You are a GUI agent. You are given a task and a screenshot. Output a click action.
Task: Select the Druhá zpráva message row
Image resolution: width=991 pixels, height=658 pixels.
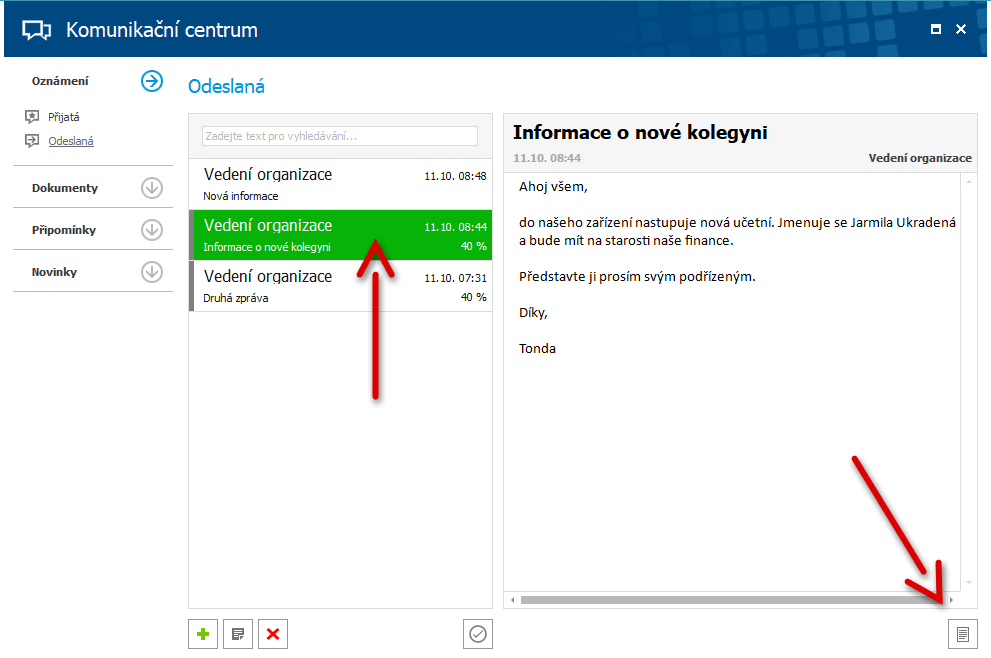tap(341, 286)
